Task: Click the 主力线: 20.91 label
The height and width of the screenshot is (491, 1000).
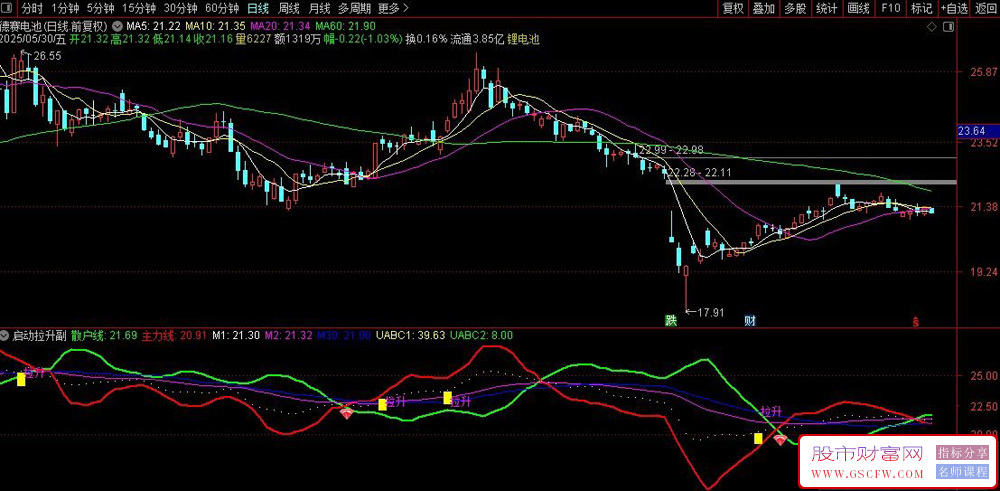Action: [174, 335]
